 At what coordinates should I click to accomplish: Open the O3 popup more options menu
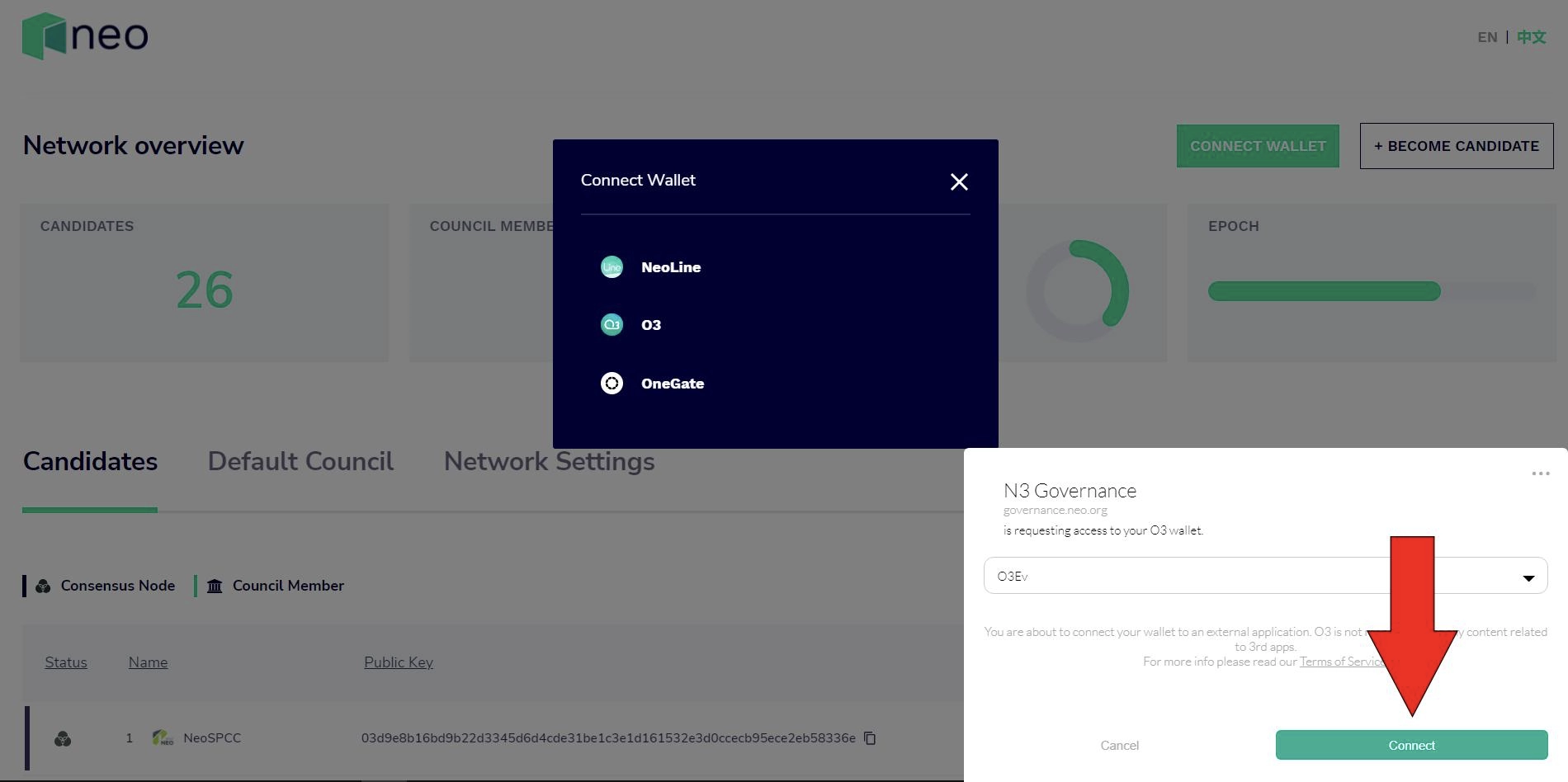click(1540, 473)
